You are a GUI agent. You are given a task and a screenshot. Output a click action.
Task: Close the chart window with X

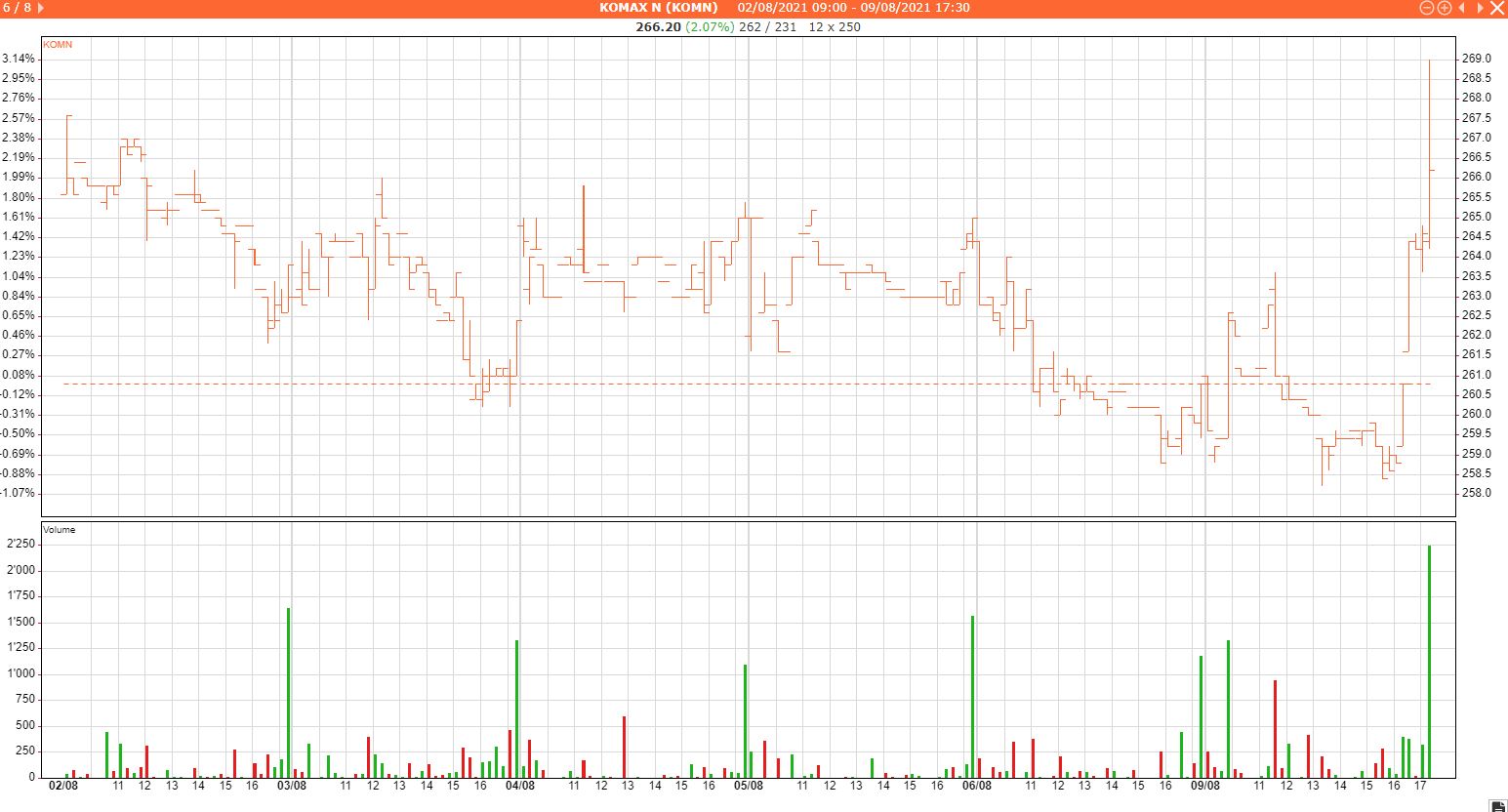(1497, 8)
